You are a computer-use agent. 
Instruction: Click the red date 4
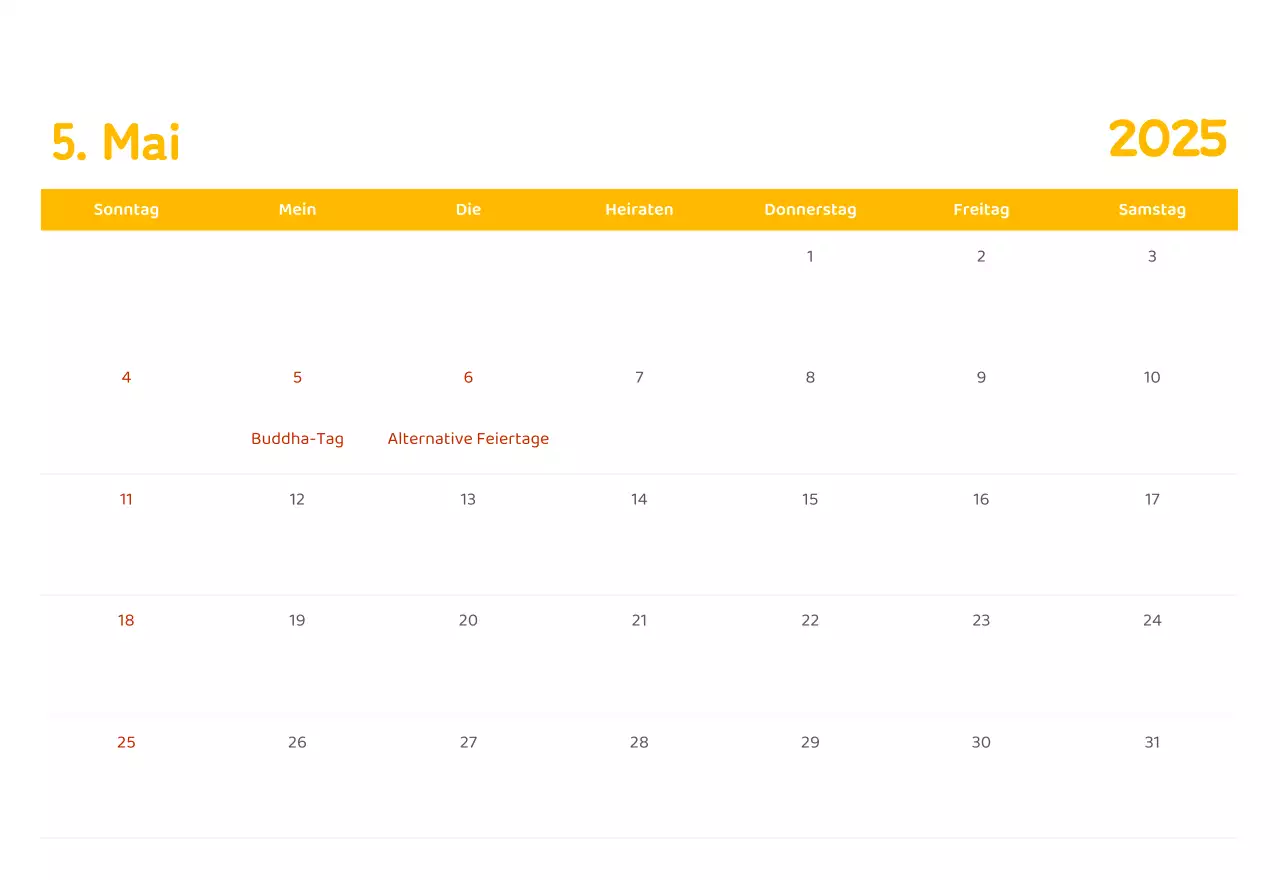[x=126, y=377]
